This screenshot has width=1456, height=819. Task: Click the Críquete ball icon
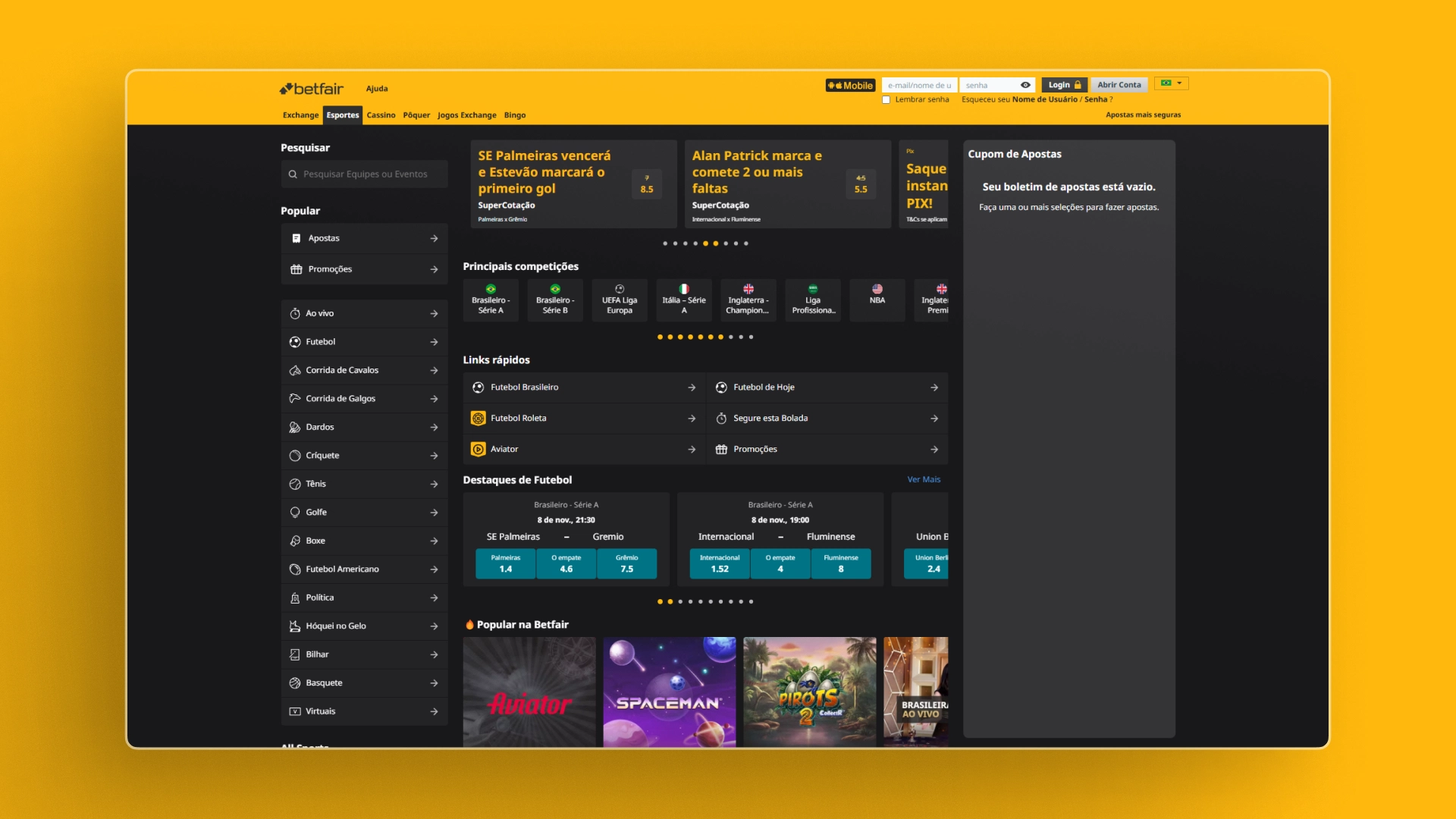[295, 456]
